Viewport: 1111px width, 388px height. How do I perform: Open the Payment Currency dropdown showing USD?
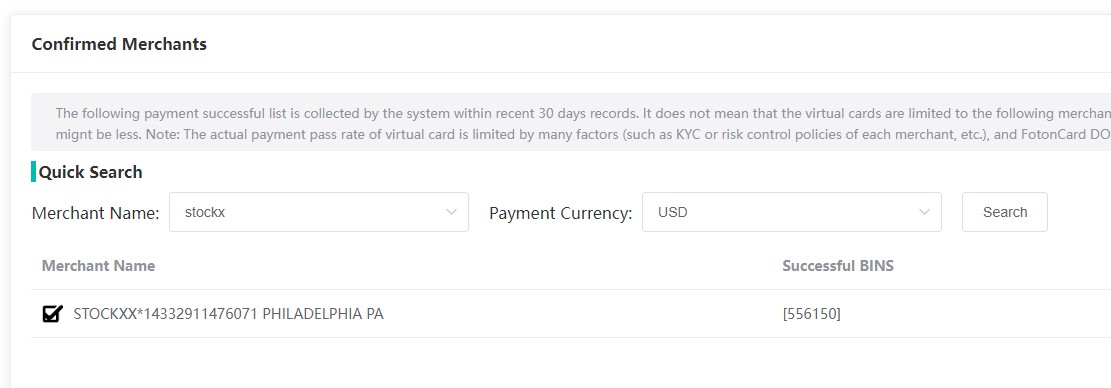(x=791, y=212)
